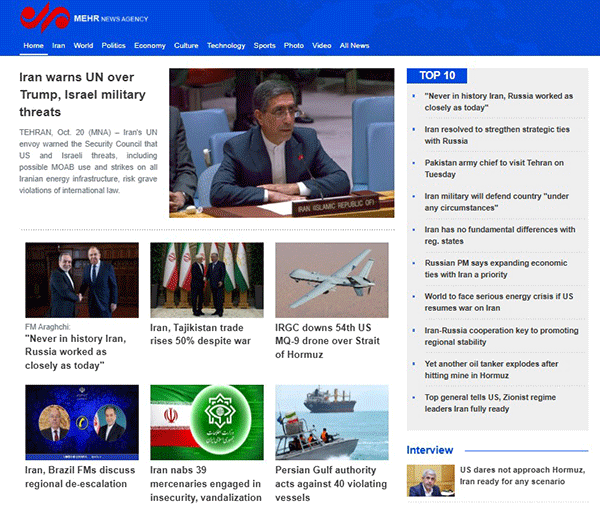Open the Technology section

pos(226,46)
